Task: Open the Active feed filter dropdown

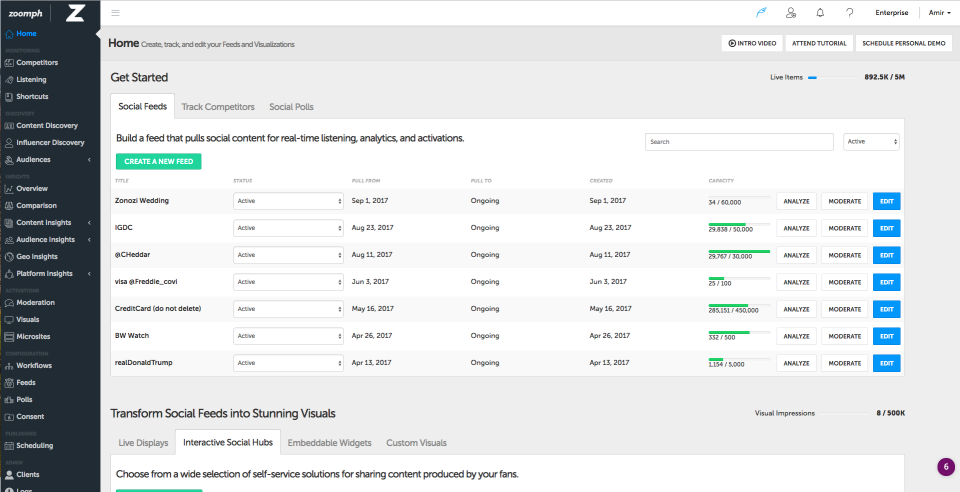Action: 871,141
